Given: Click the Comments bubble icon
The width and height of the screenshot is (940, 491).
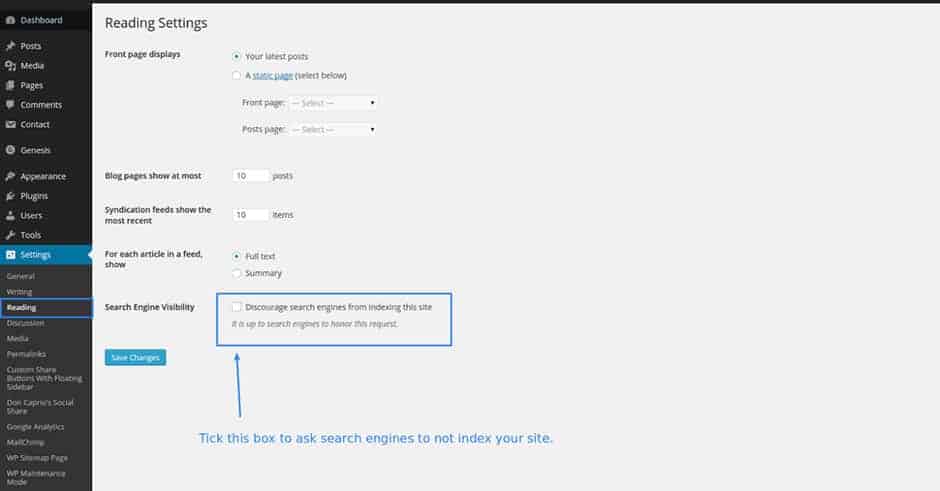Looking at the screenshot, I should tap(10, 105).
